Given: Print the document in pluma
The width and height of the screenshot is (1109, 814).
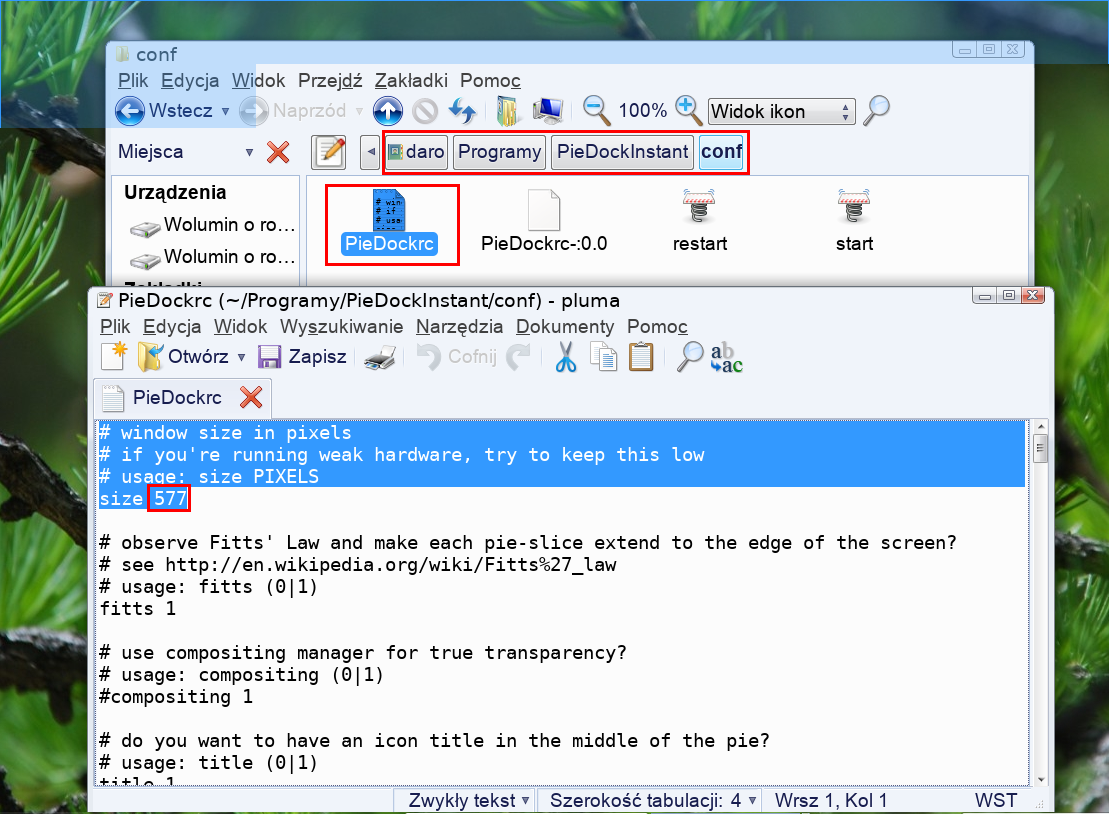Looking at the screenshot, I should 380,358.
